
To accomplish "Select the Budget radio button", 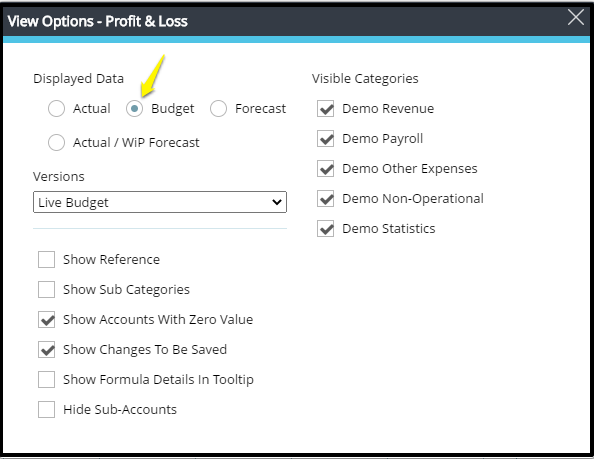I will (x=134, y=109).
